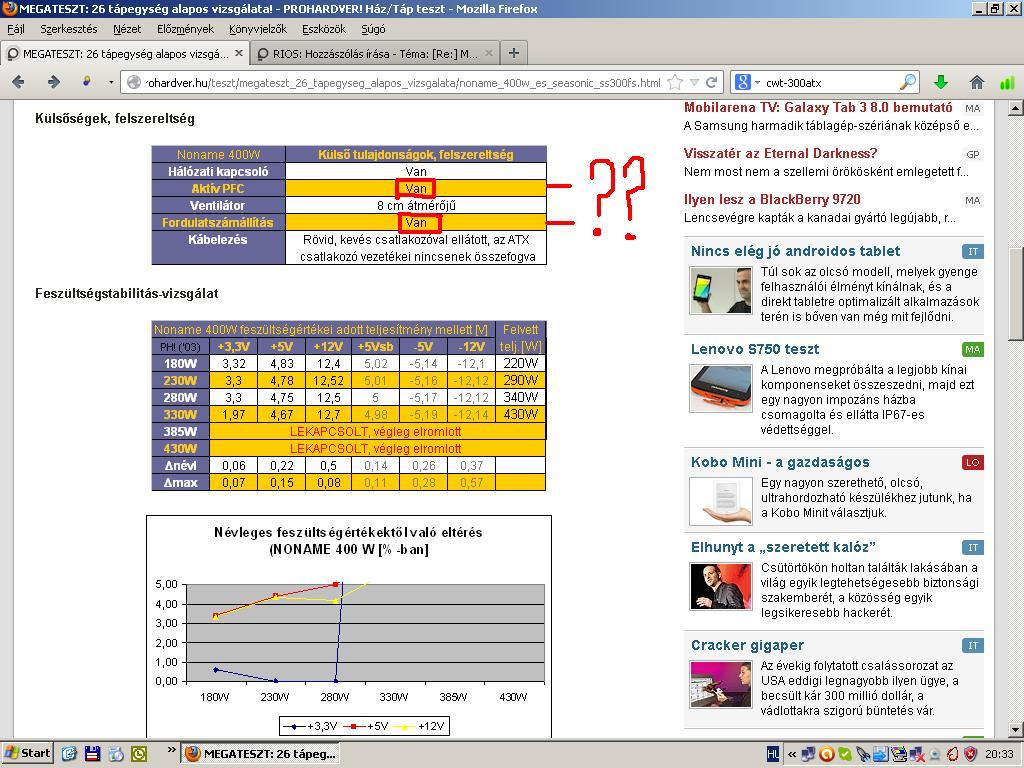
Task: Open the Cracker gigaper article
Action: click(x=747, y=645)
